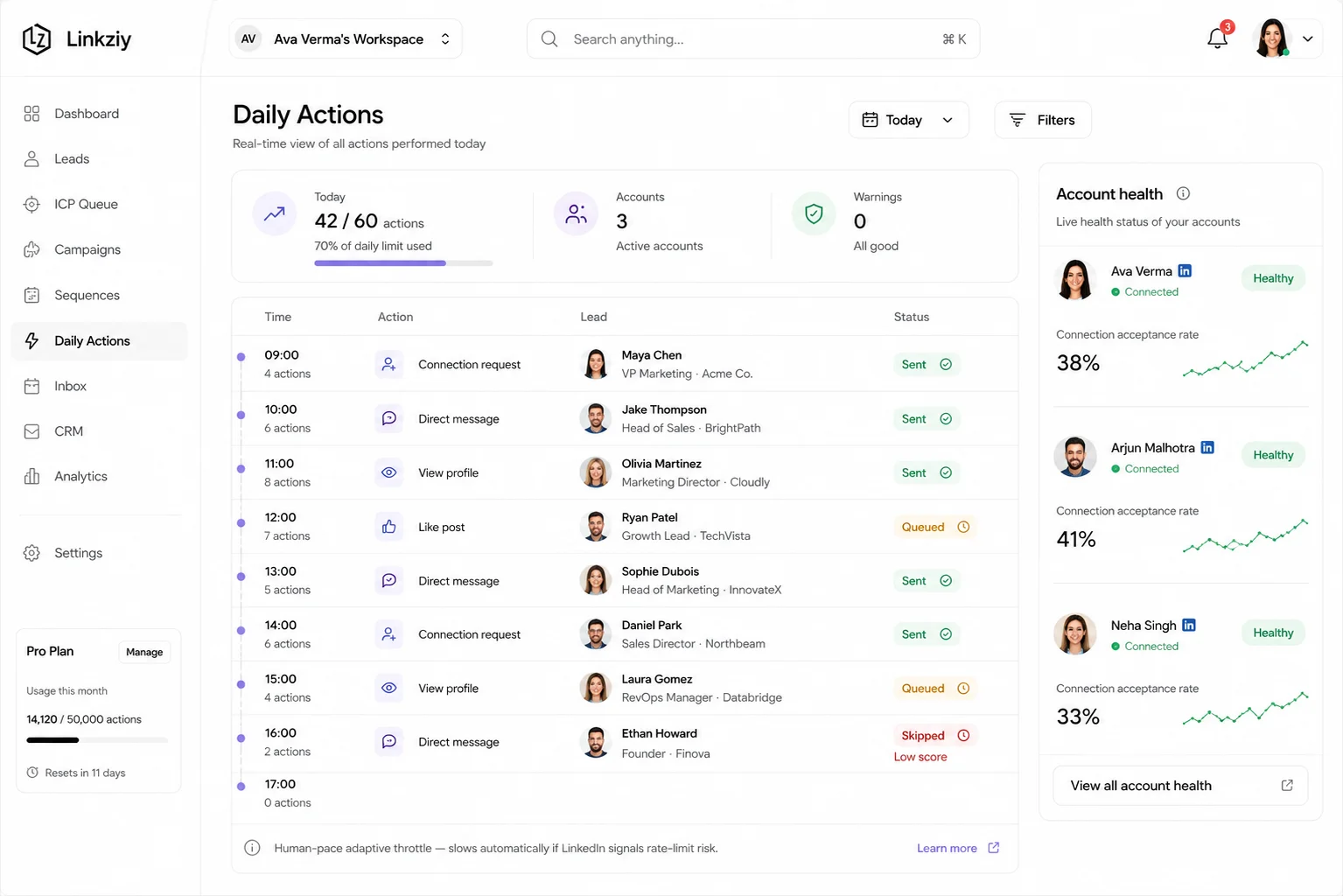The height and width of the screenshot is (896, 1343).
Task: Click Arjun Malhotra's acceptance rate chart
Action: 1245,535
